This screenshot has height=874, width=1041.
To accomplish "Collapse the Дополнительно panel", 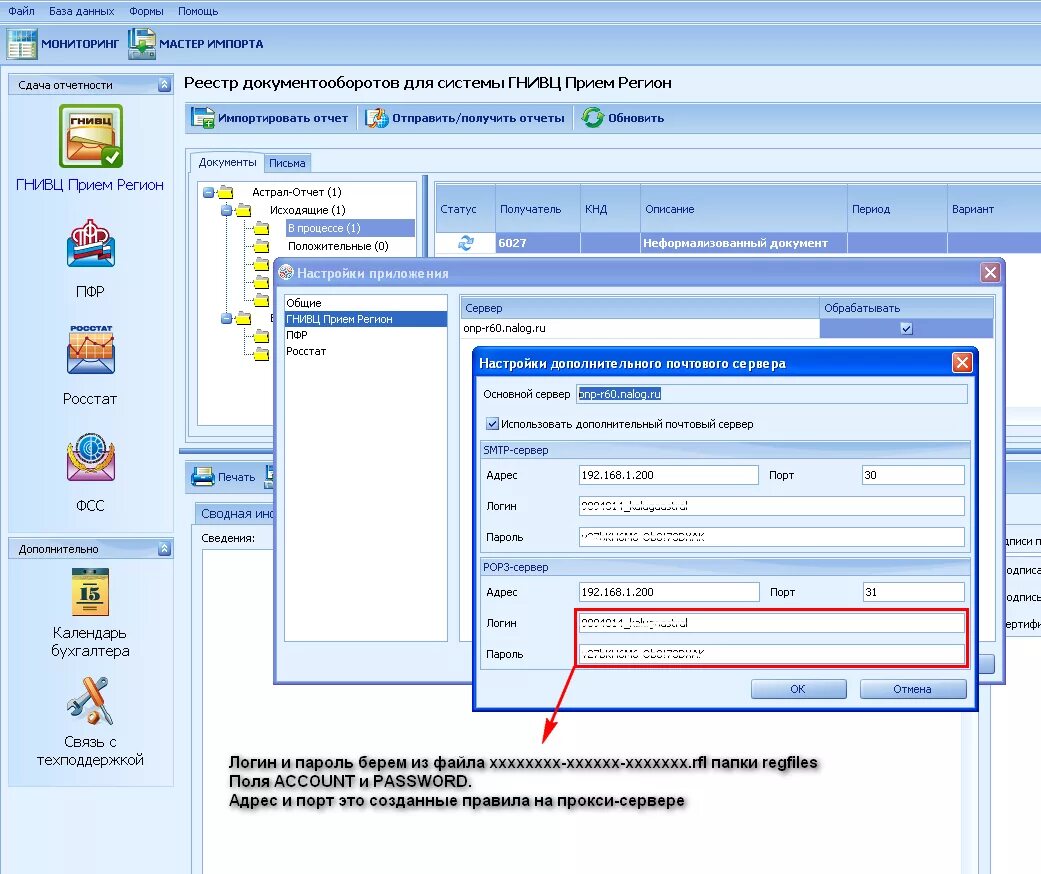I will (x=164, y=549).
